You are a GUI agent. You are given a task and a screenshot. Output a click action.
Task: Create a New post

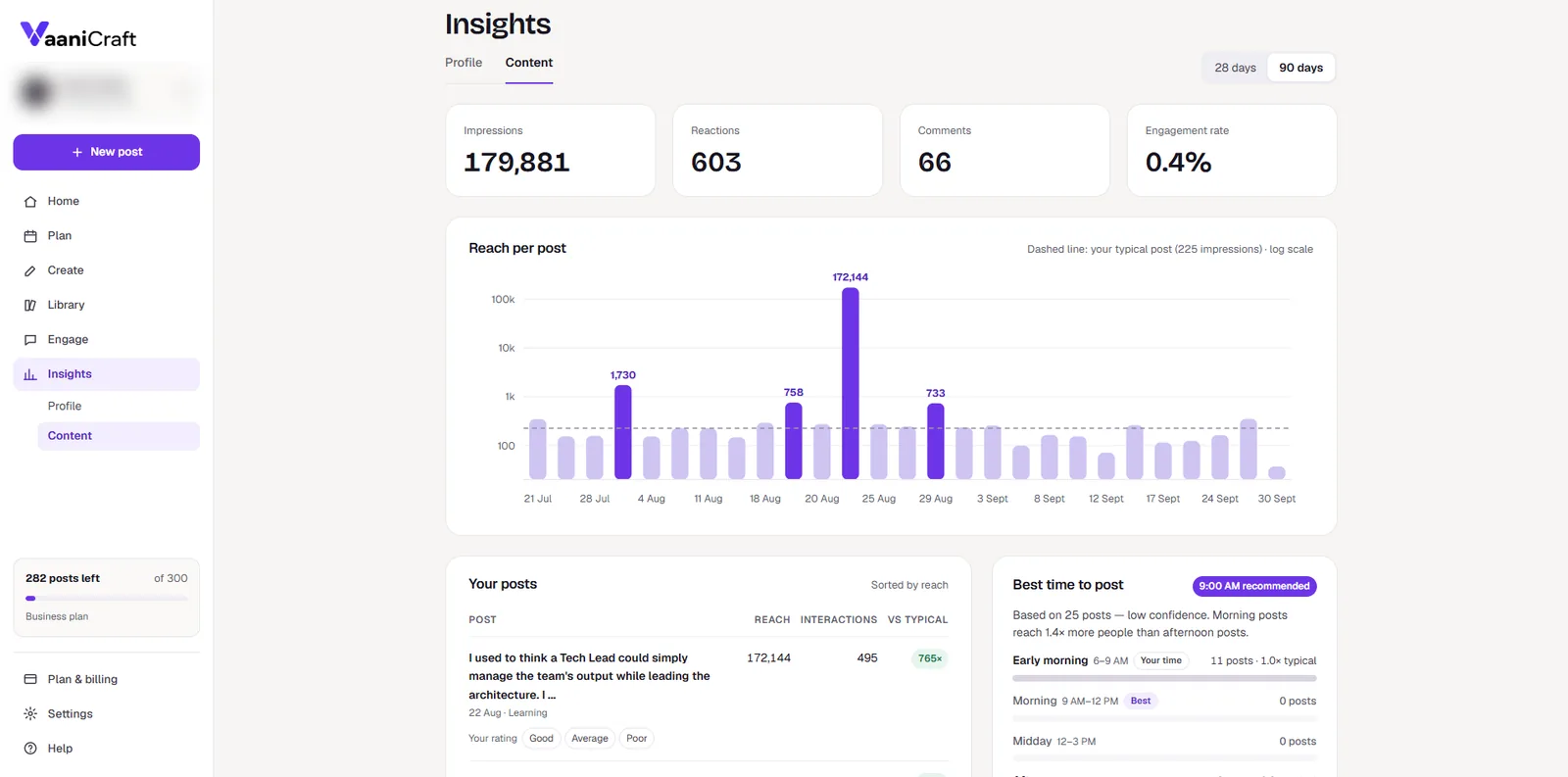pos(106,152)
